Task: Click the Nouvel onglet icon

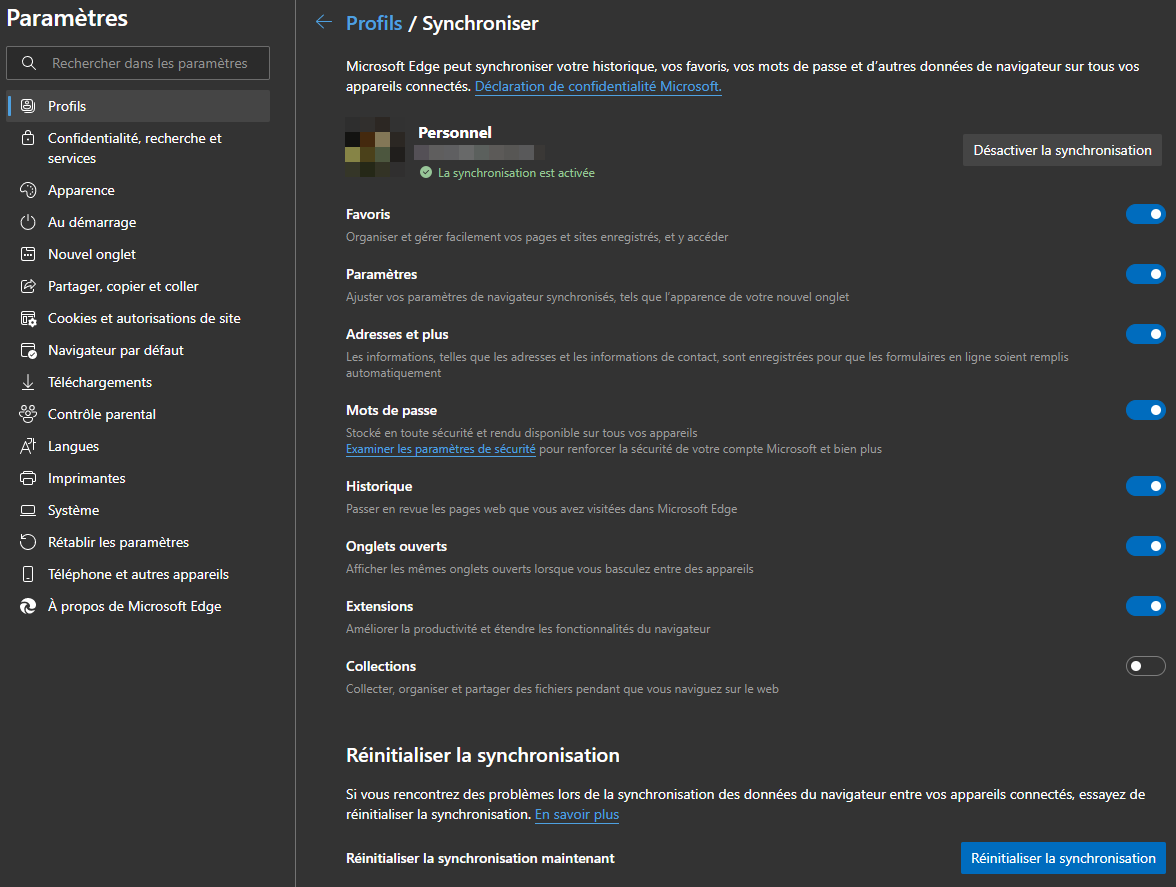Action: coord(28,254)
